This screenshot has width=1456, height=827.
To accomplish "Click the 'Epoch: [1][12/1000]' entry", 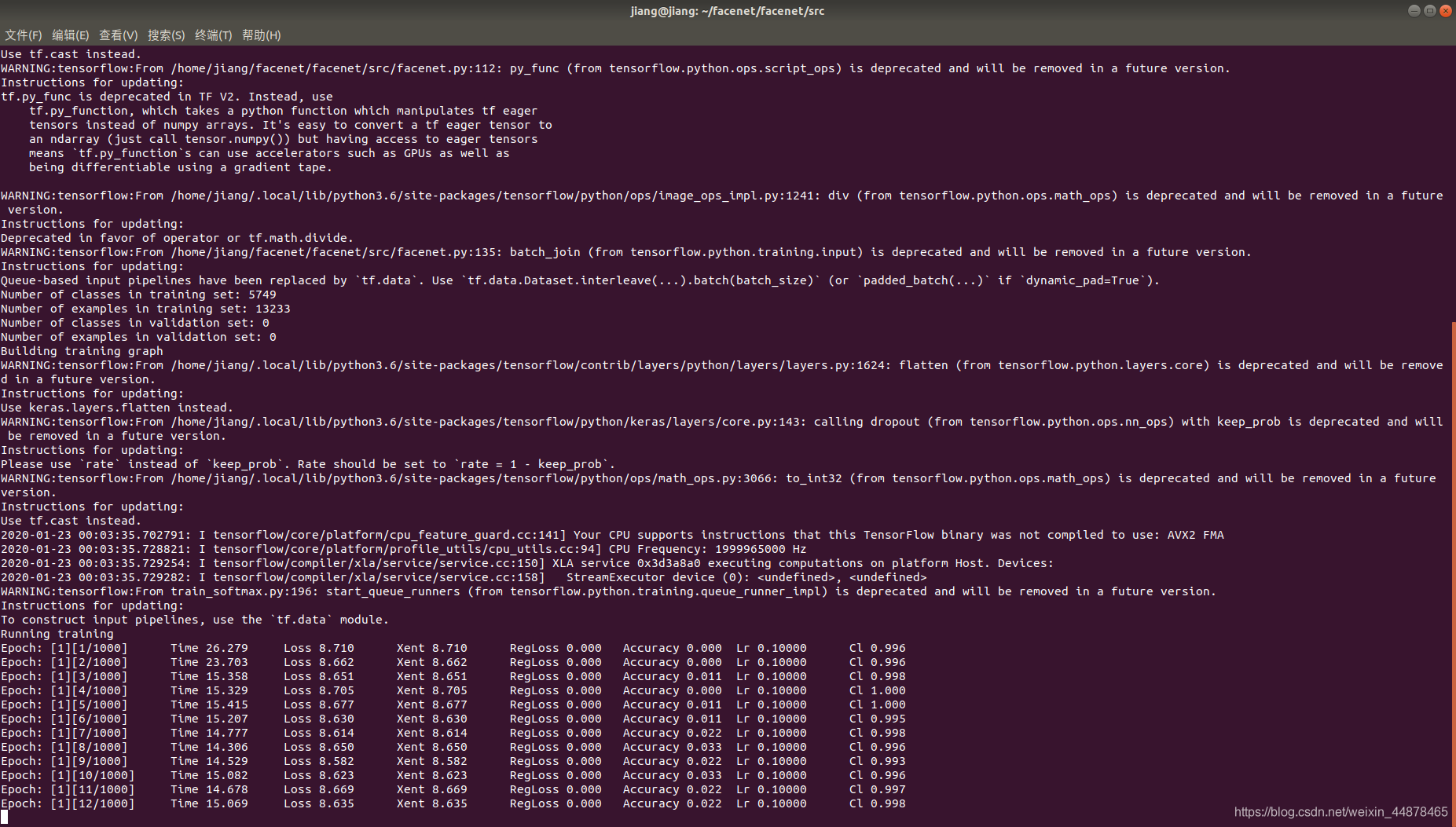I will pos(68,803).
